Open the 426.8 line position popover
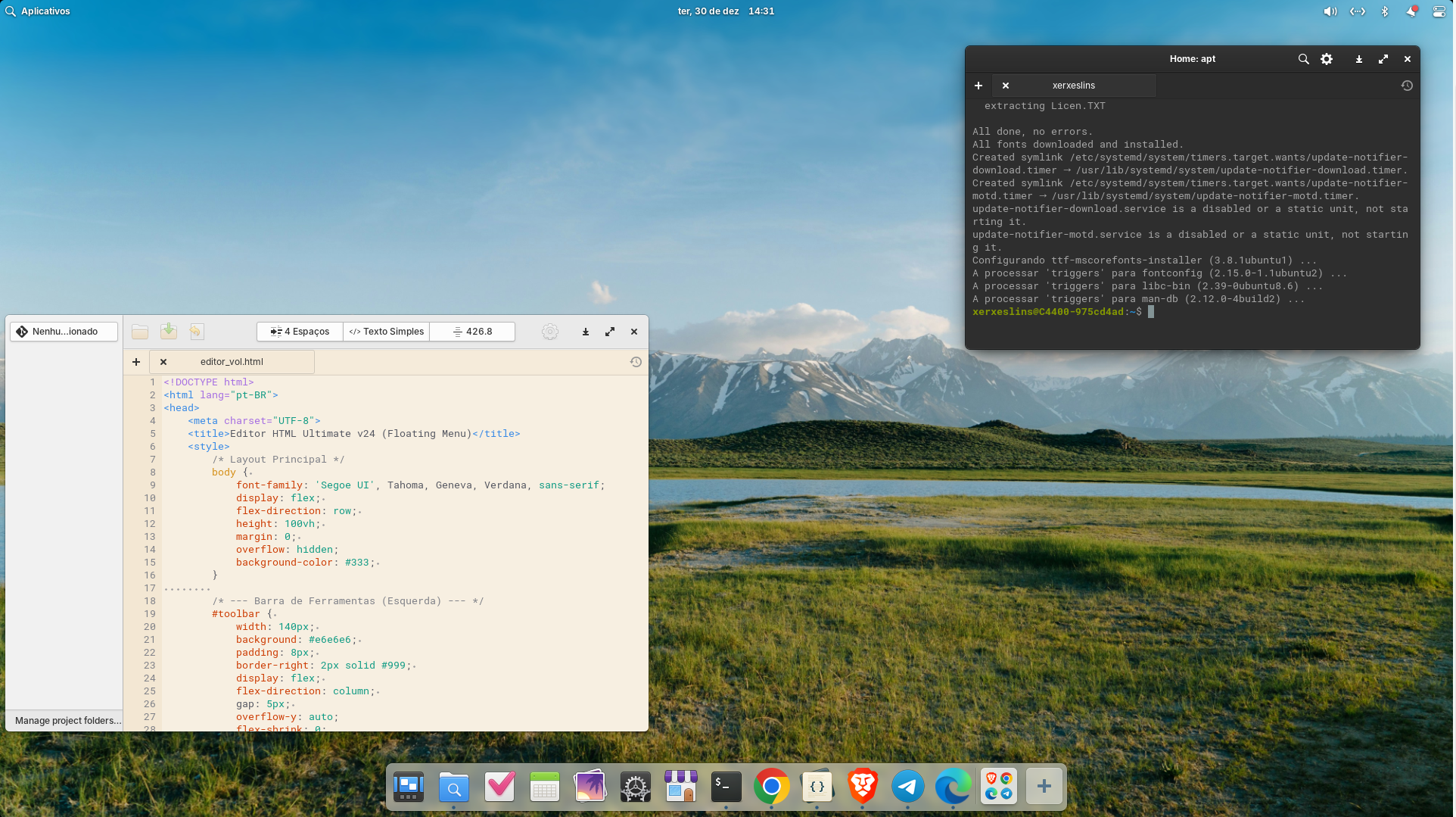 pyautogui.click(x=472, y=332)
